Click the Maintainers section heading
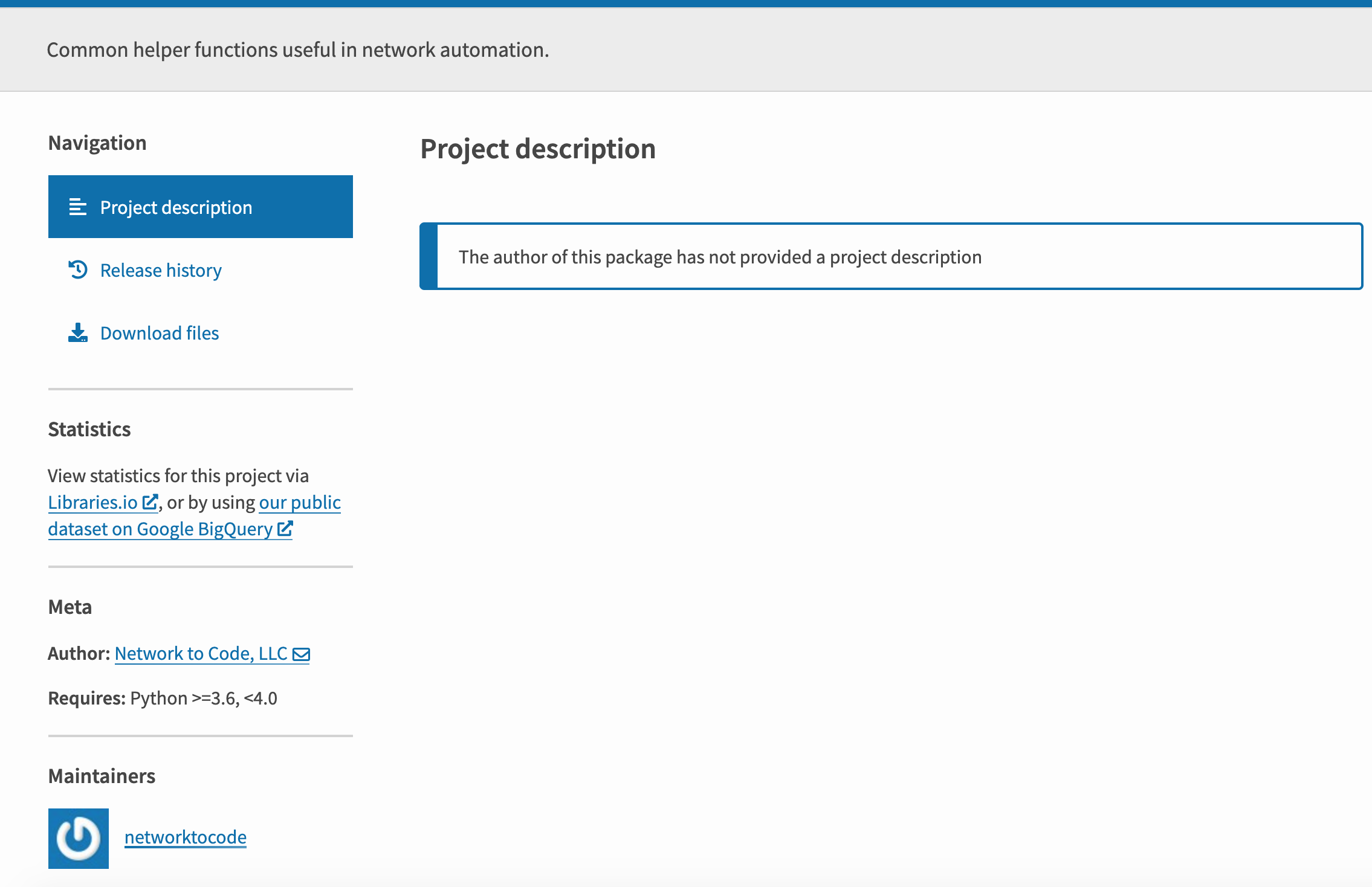Viewport: 1372px width, 887px height. (102, 776)
